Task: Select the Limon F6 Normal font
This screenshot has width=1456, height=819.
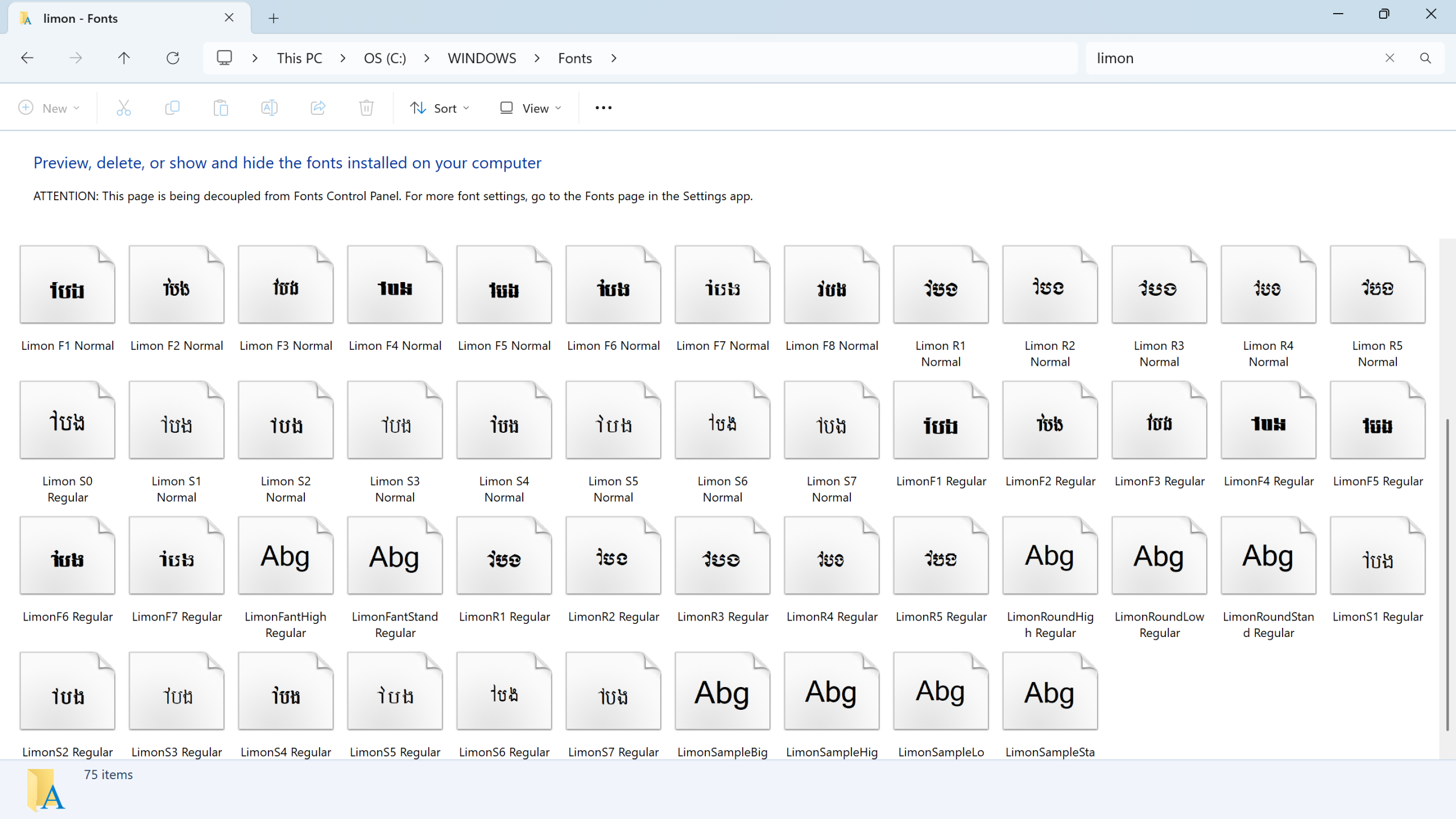Action: click(x=614, y=299)
